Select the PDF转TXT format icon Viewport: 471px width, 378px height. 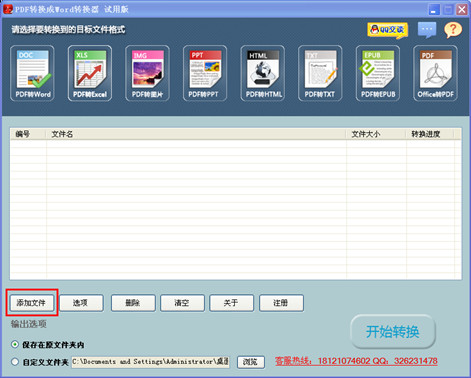[x=320, y=73]
